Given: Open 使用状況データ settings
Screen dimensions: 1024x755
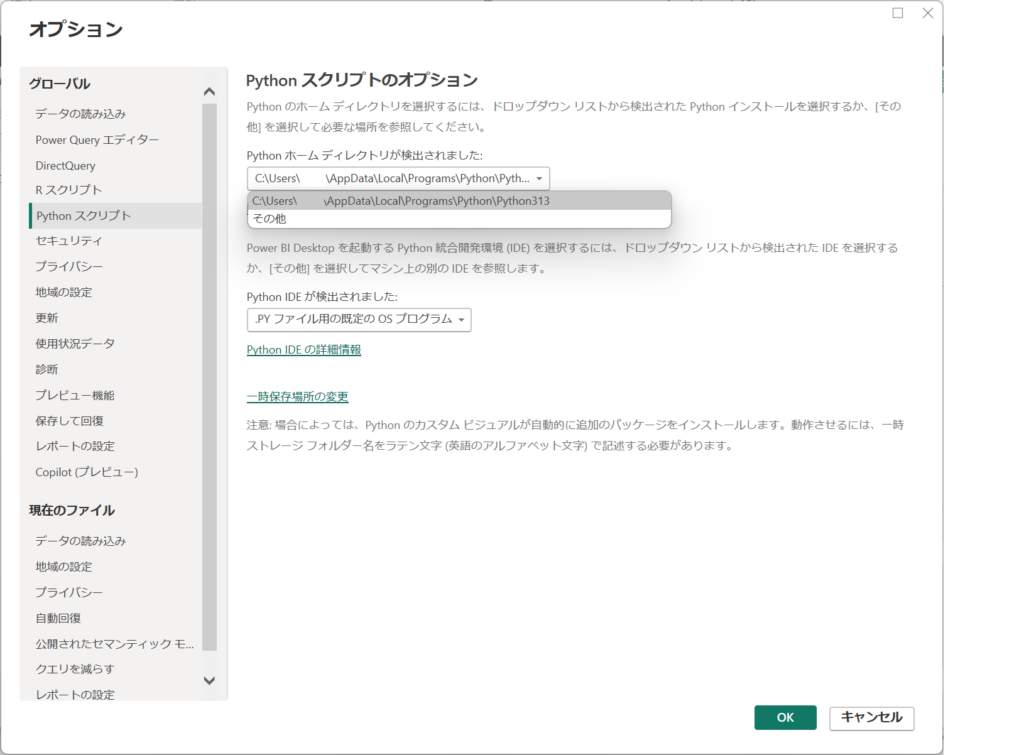Looking at the screenshot, I should click(75, 344).
